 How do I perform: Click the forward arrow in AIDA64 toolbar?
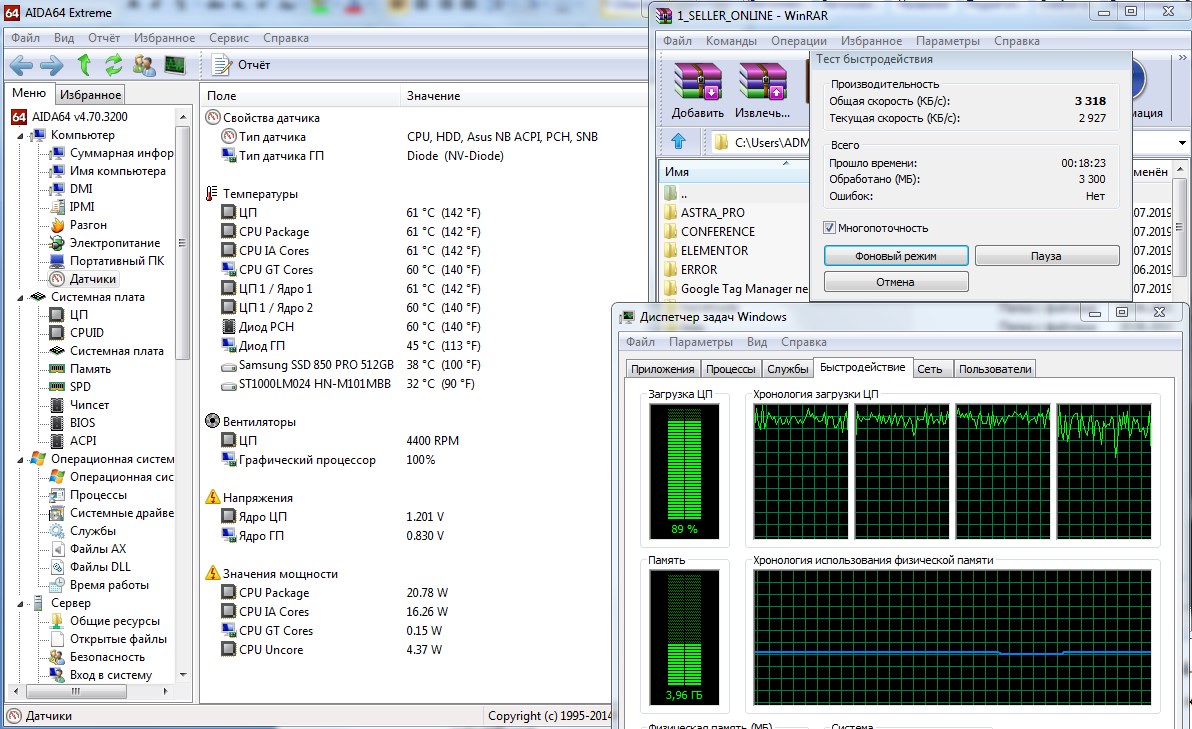pos(52,65)
